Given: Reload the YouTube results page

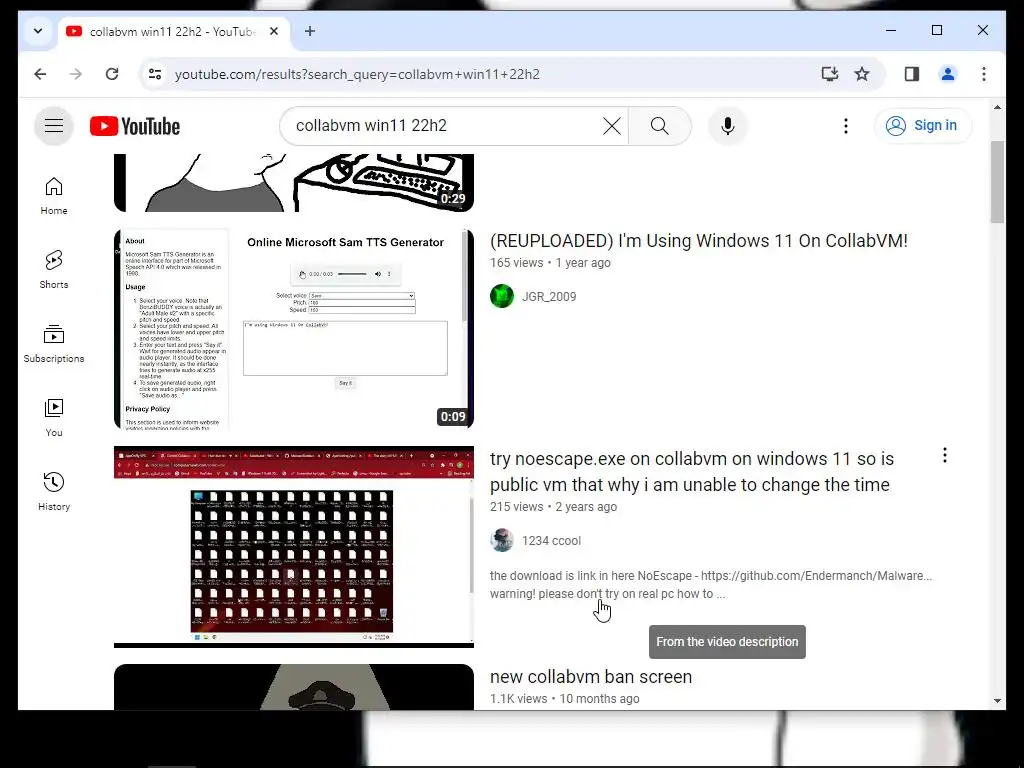Looking at the screenshot, I should [112, 74].
